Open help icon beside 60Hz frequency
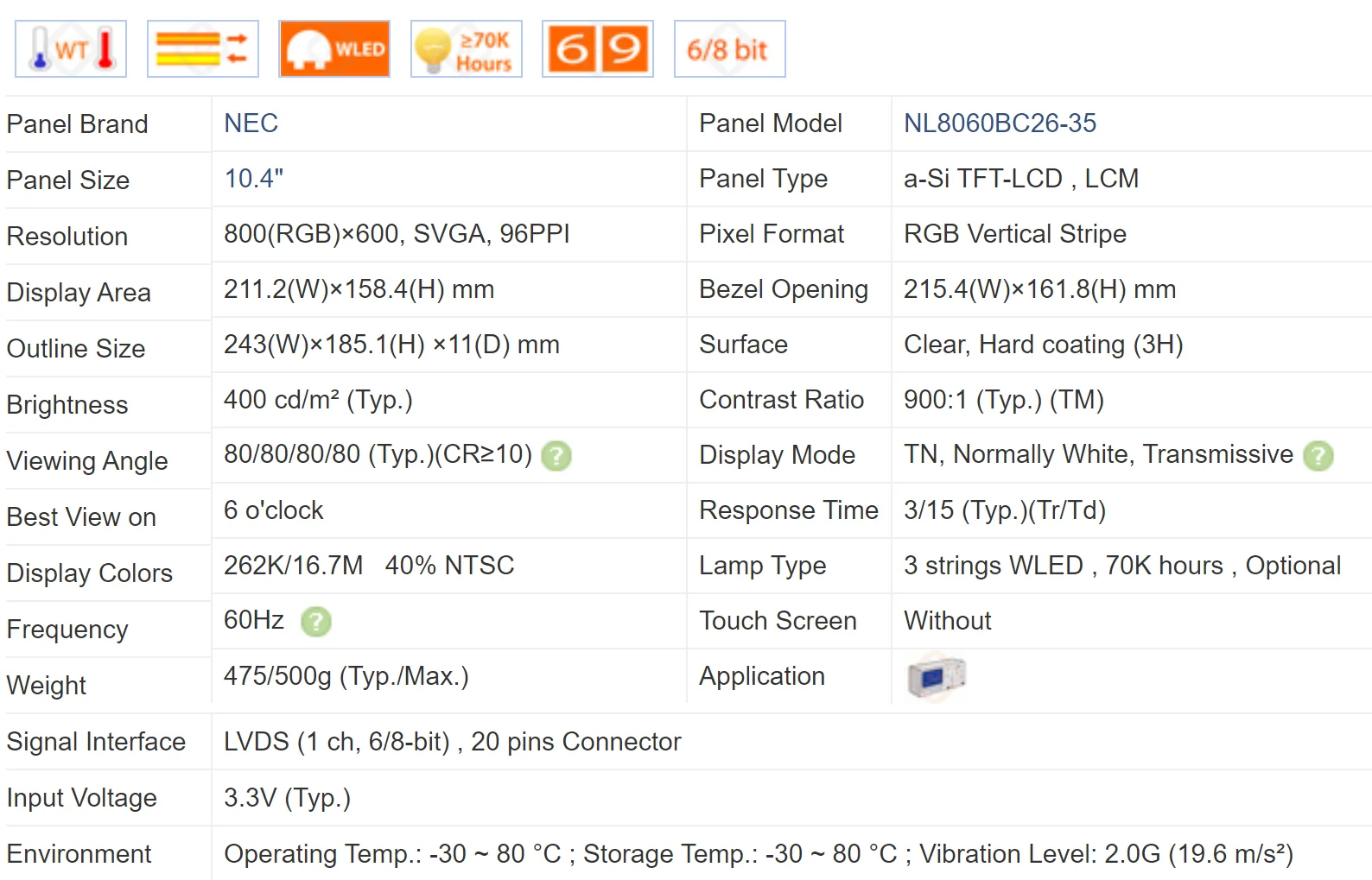Image resolution: width=1372 pixels, height=880 pixels. coord(316,621)
